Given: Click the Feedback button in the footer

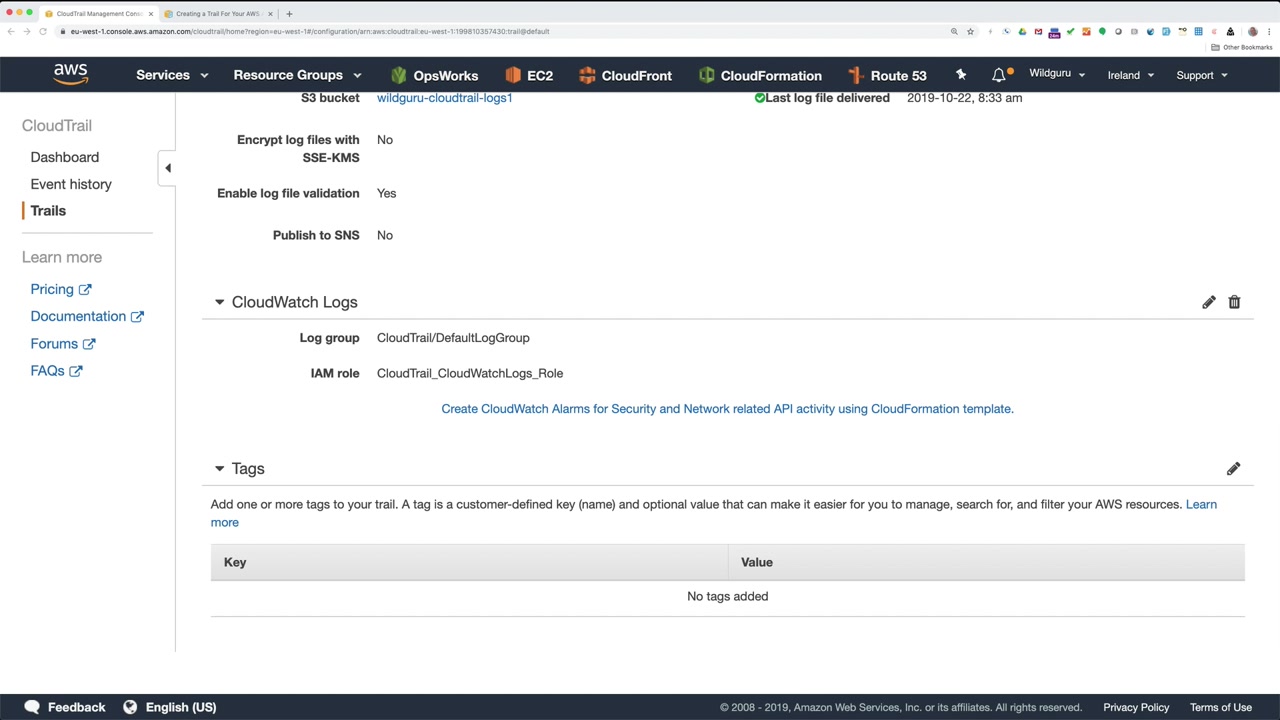Looking at the screenshot, I should tap(65, 707).
